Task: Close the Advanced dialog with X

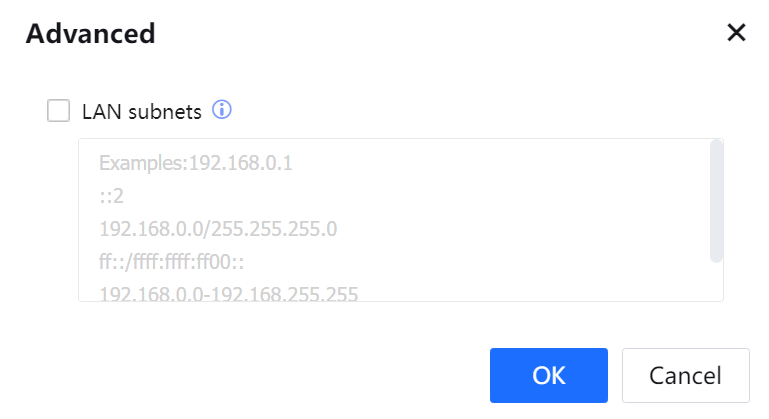Action: pos(736,33)
